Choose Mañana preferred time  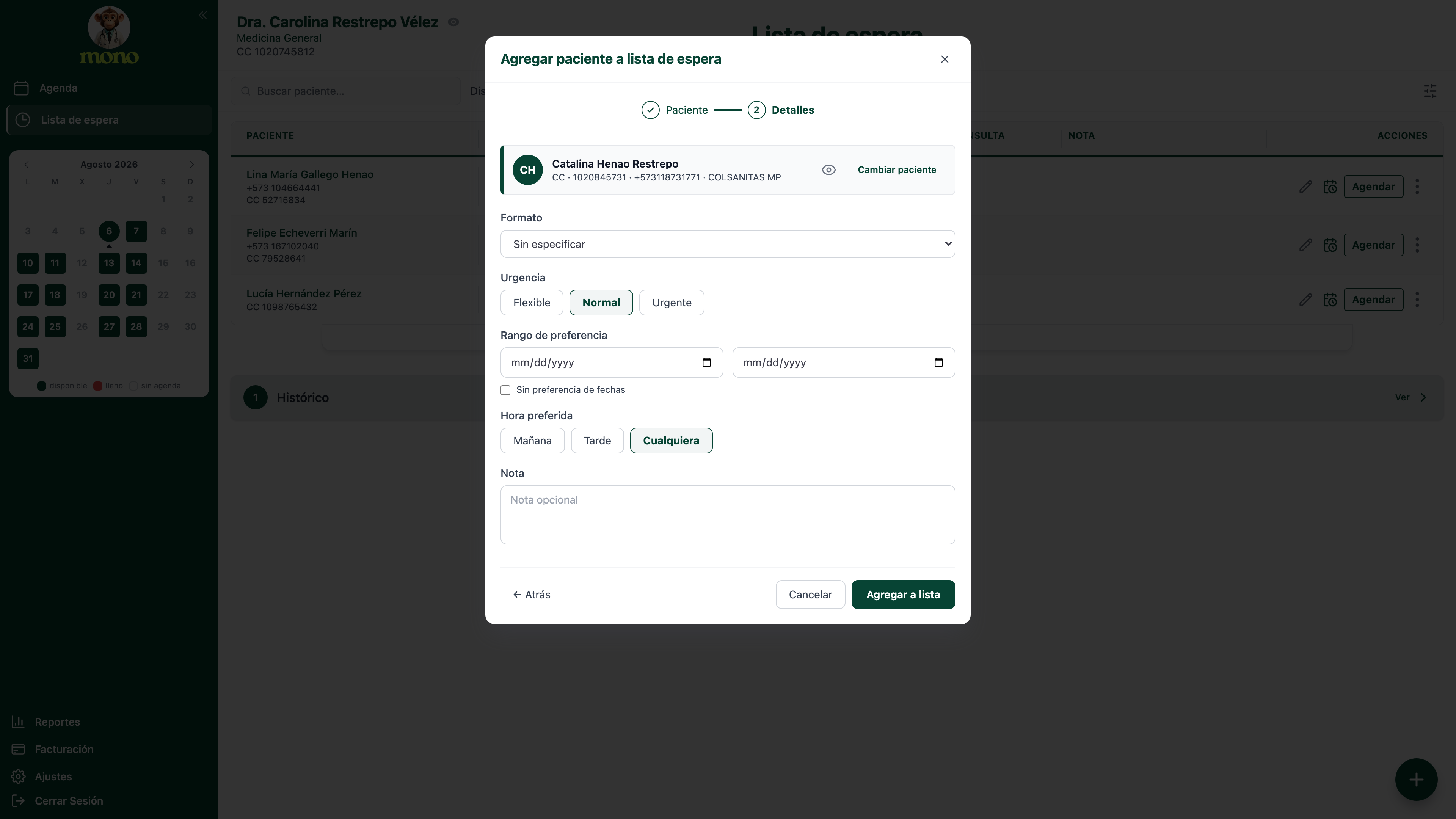(532, 440)
